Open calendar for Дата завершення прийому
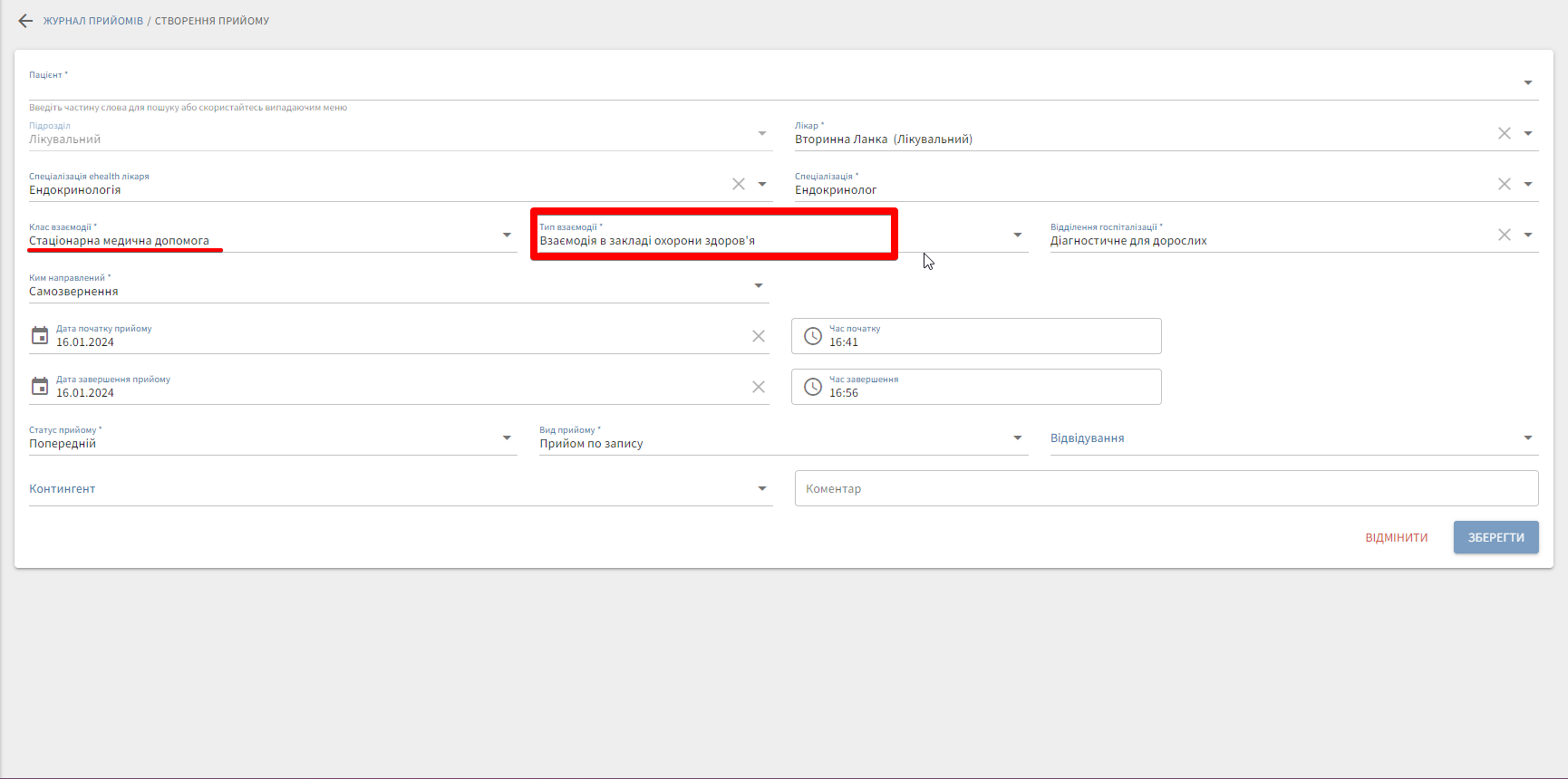Viewport: 1568px width, 779px height. [x=40, y=387]
